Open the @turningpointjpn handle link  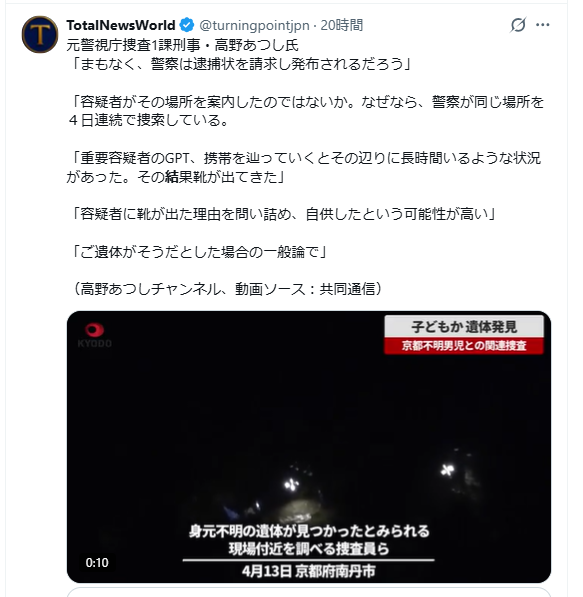click(x=254, y=25)
